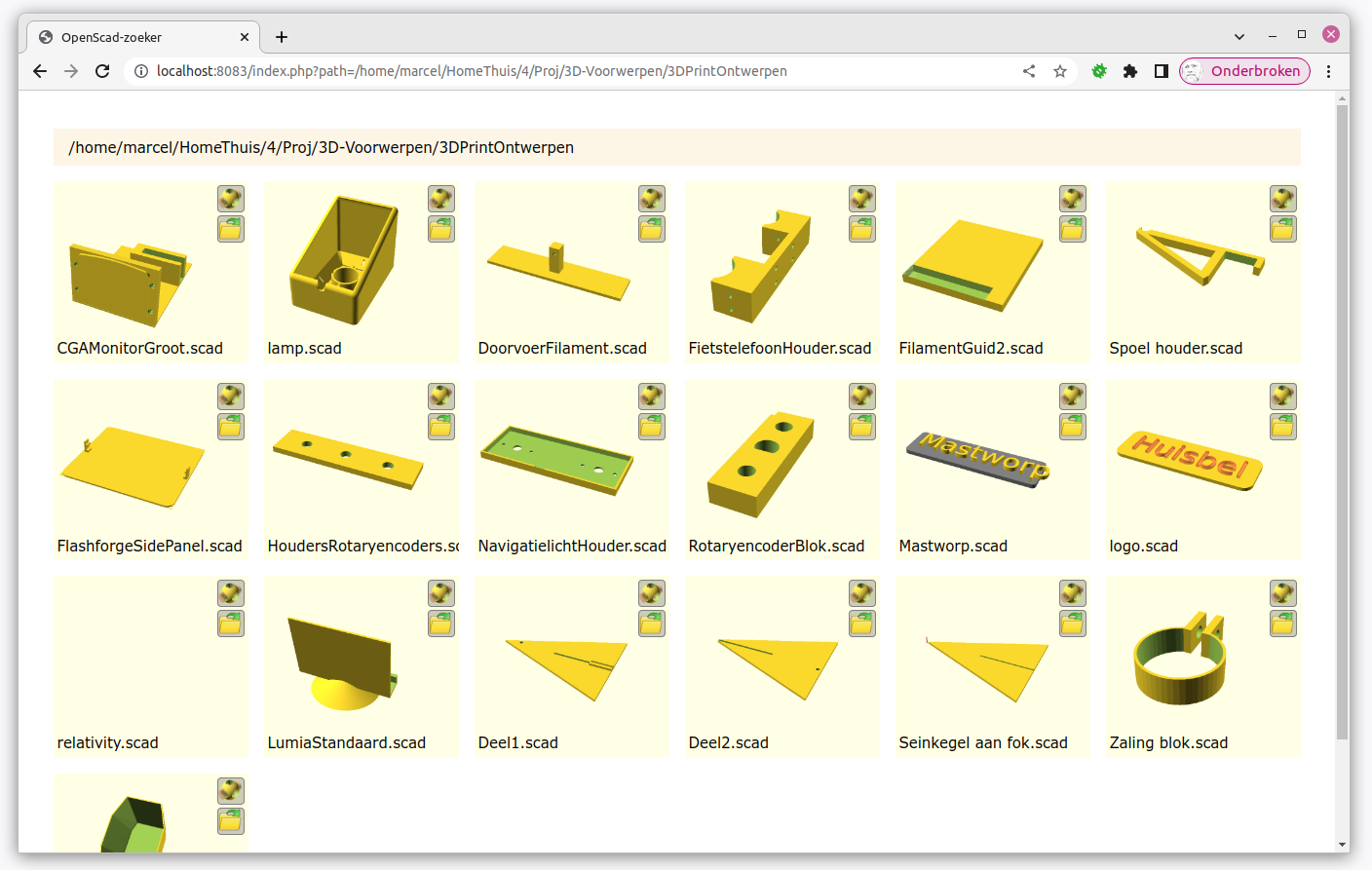The width and height of the screenshot is (1372, 870).
Task: Click the OpenSCAD icon on FietstelefoonHouder.scad card
Action: click(862, 199)
